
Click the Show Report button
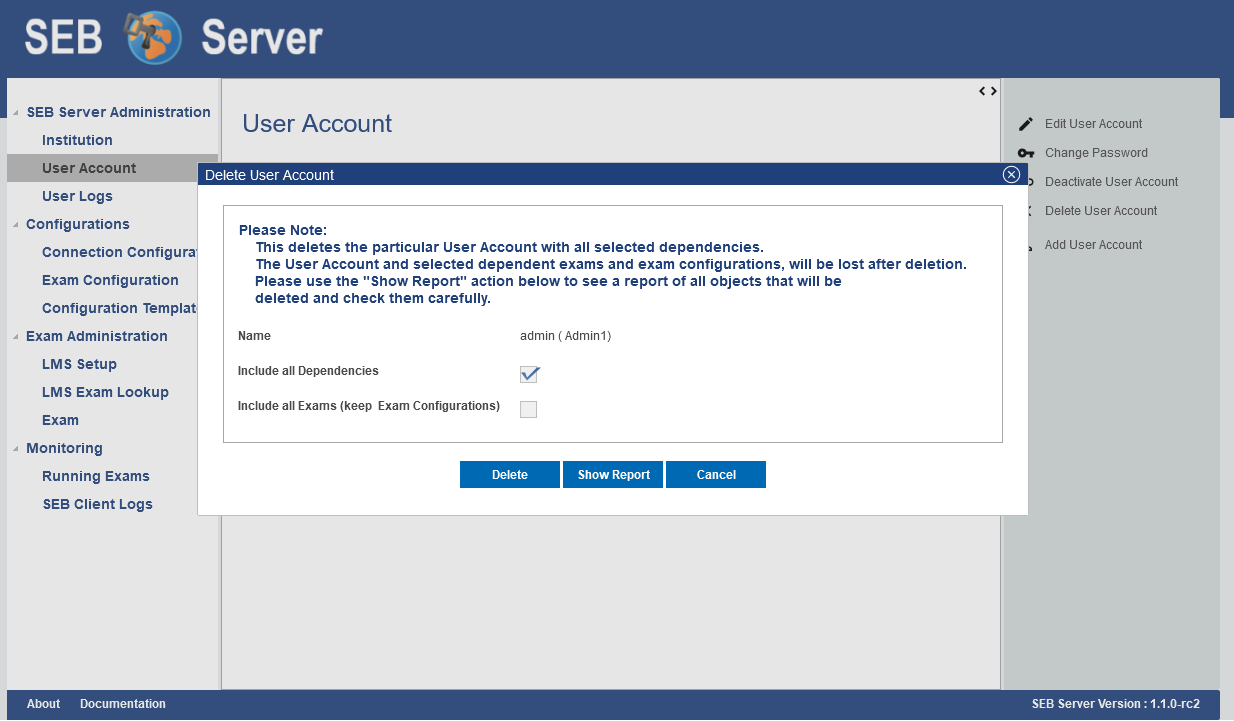[613, 475]
